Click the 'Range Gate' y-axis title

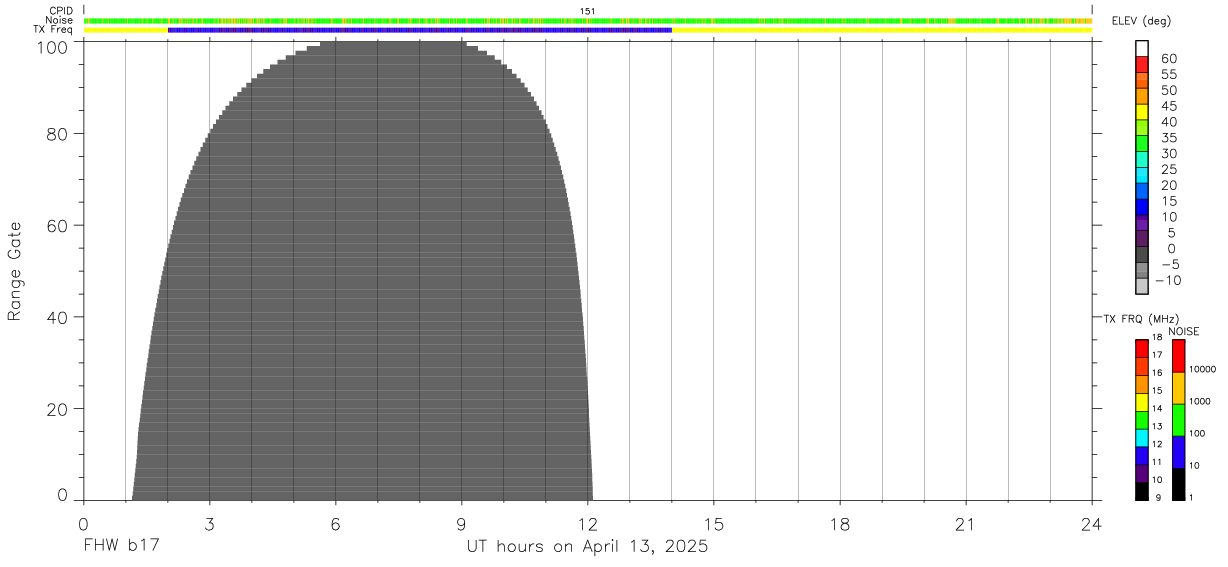point(15,271)
